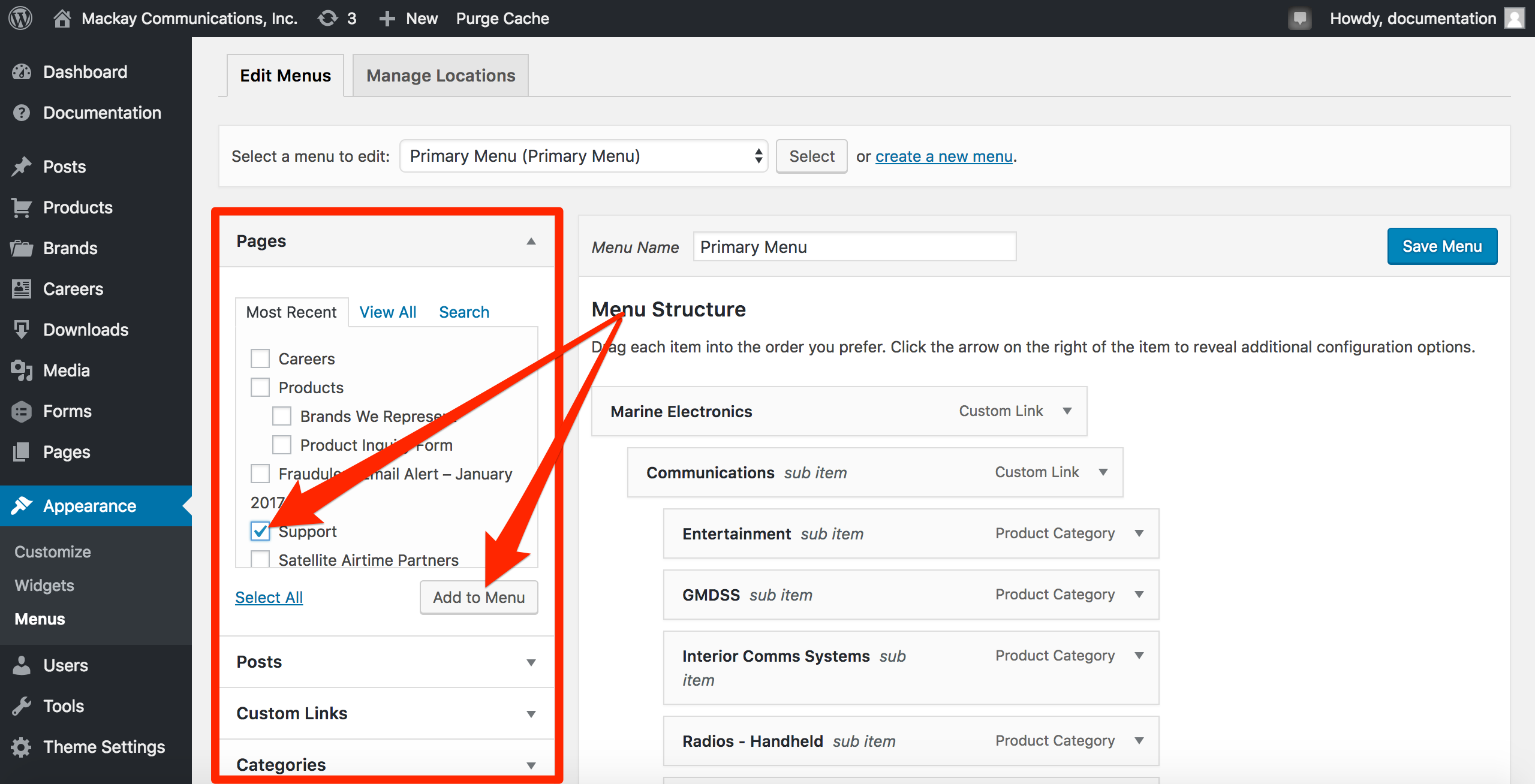The width and height of the screenshot is (1535, 784).
Task: Click the Documentation question mark icon
Action: [x=22, y=113]
